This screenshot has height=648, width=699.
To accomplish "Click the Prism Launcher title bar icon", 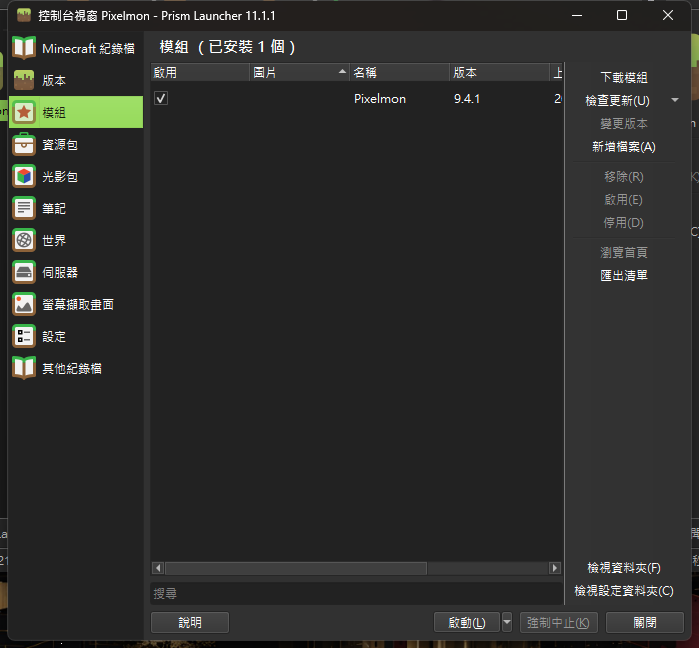I will [x=24, y=15].
